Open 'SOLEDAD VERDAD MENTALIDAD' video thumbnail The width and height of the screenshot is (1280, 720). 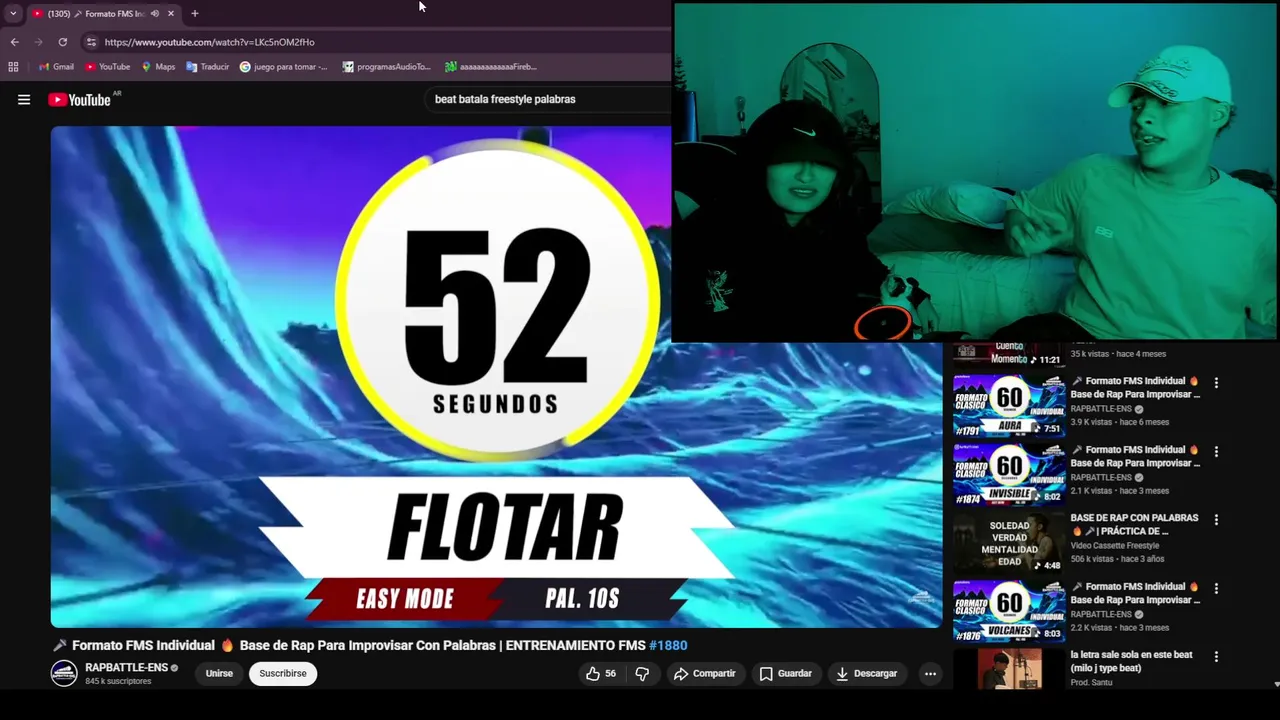coord(1009,543)
